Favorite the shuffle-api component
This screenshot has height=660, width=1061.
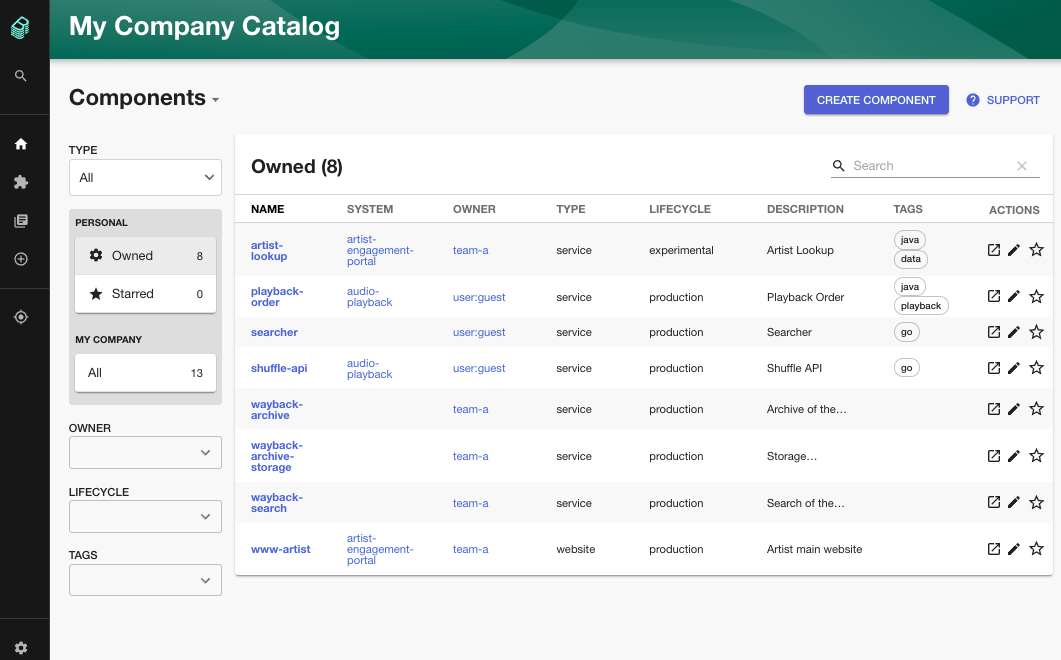coord(1036,368)
